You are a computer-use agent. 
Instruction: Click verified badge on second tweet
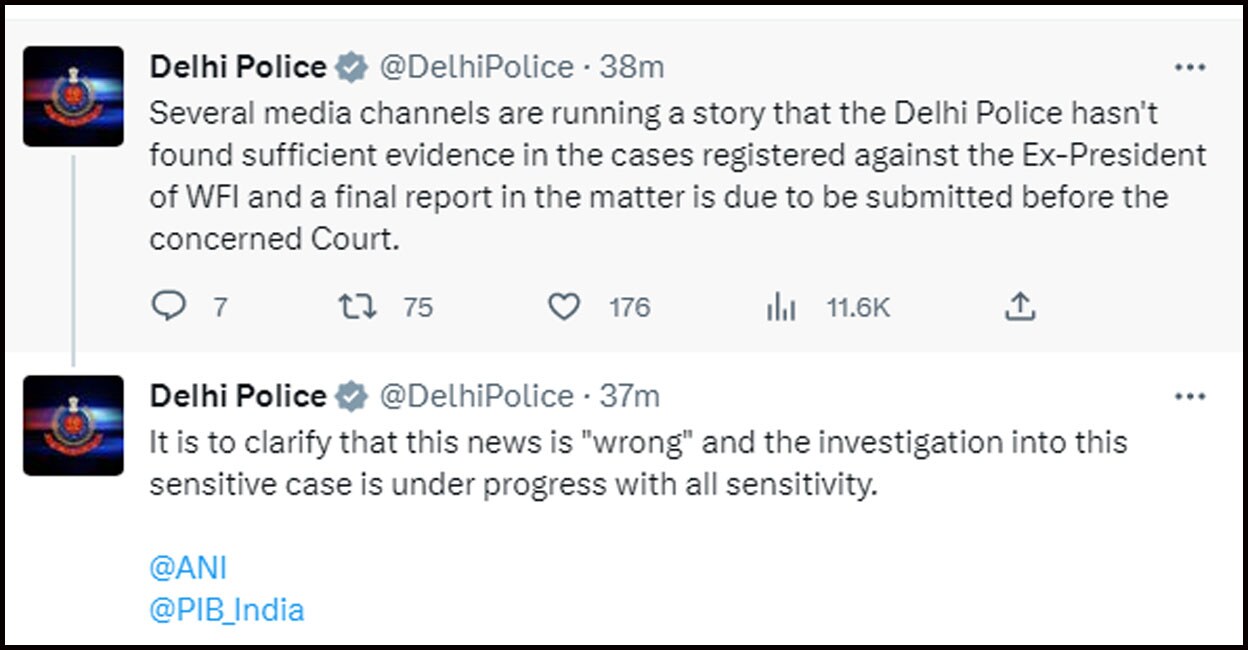[x=350, y=397]
